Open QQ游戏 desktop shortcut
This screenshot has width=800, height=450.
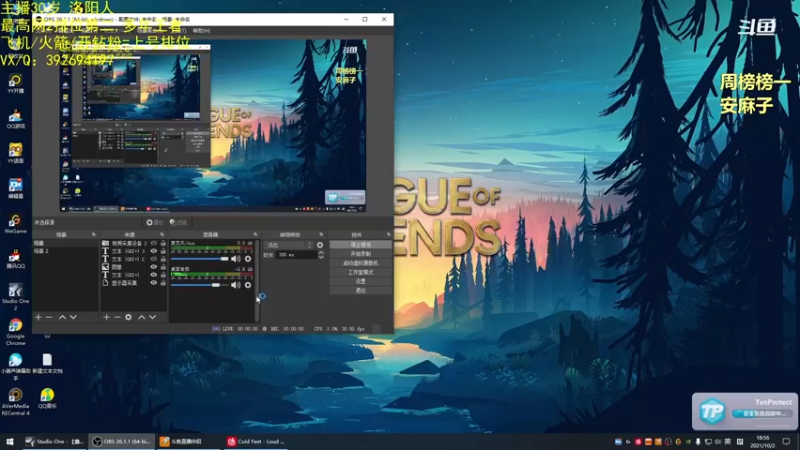coord(15,119)
